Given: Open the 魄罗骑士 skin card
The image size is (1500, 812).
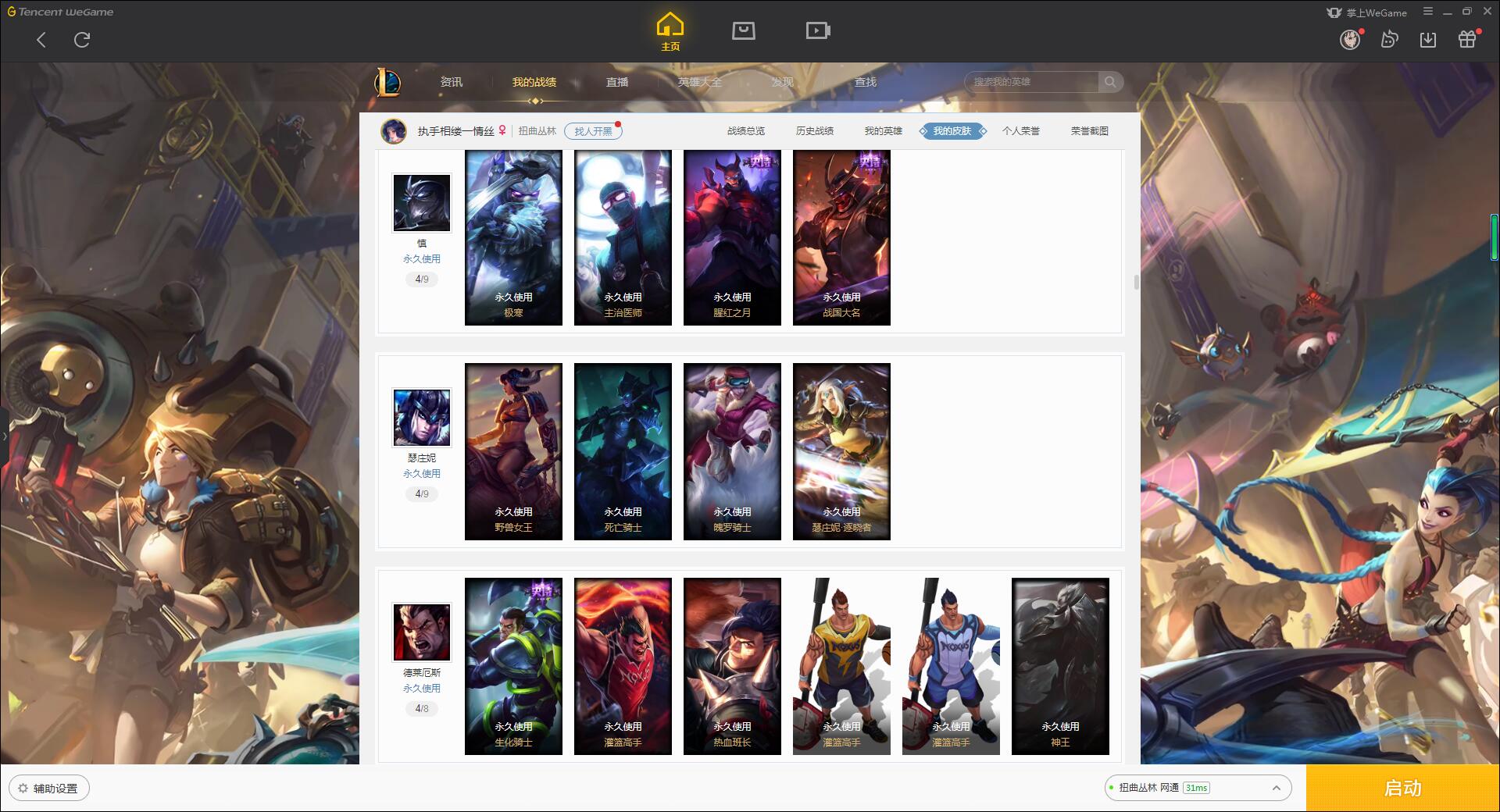Looking at the screenshot, I should pos(732,451).
